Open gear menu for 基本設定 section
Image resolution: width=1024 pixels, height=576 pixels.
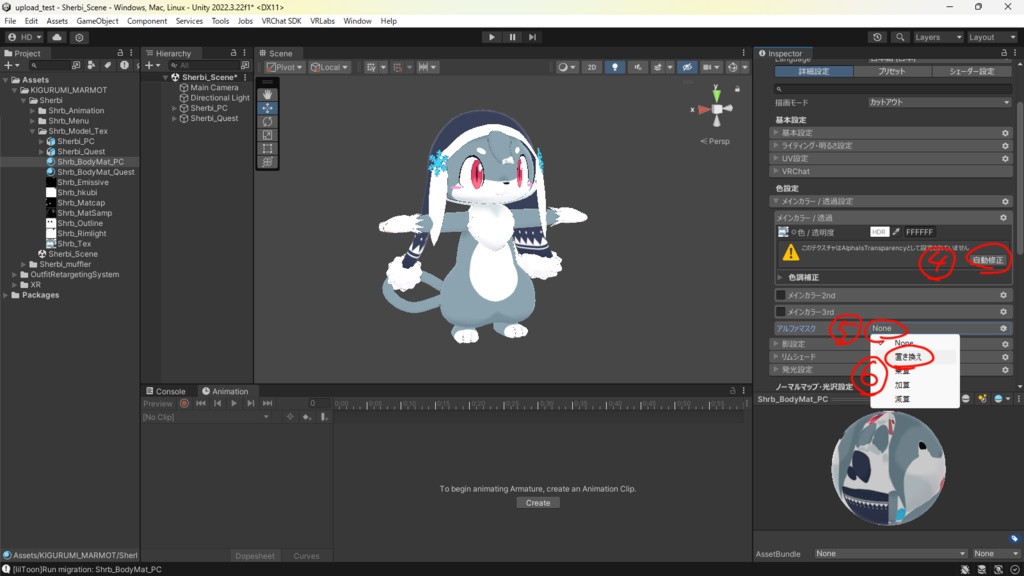click(x=1005, y=133)
